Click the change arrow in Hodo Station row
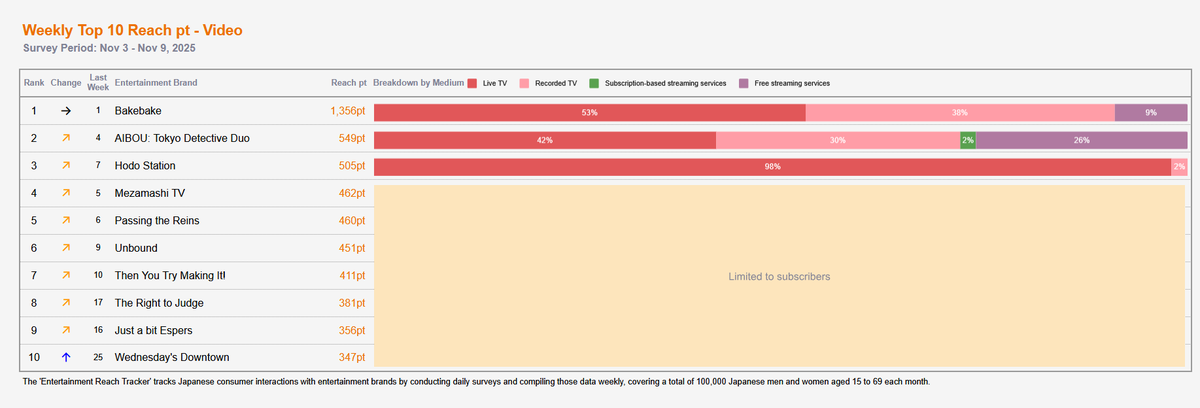The image size is (1200, 408). [x=66, y=167]
